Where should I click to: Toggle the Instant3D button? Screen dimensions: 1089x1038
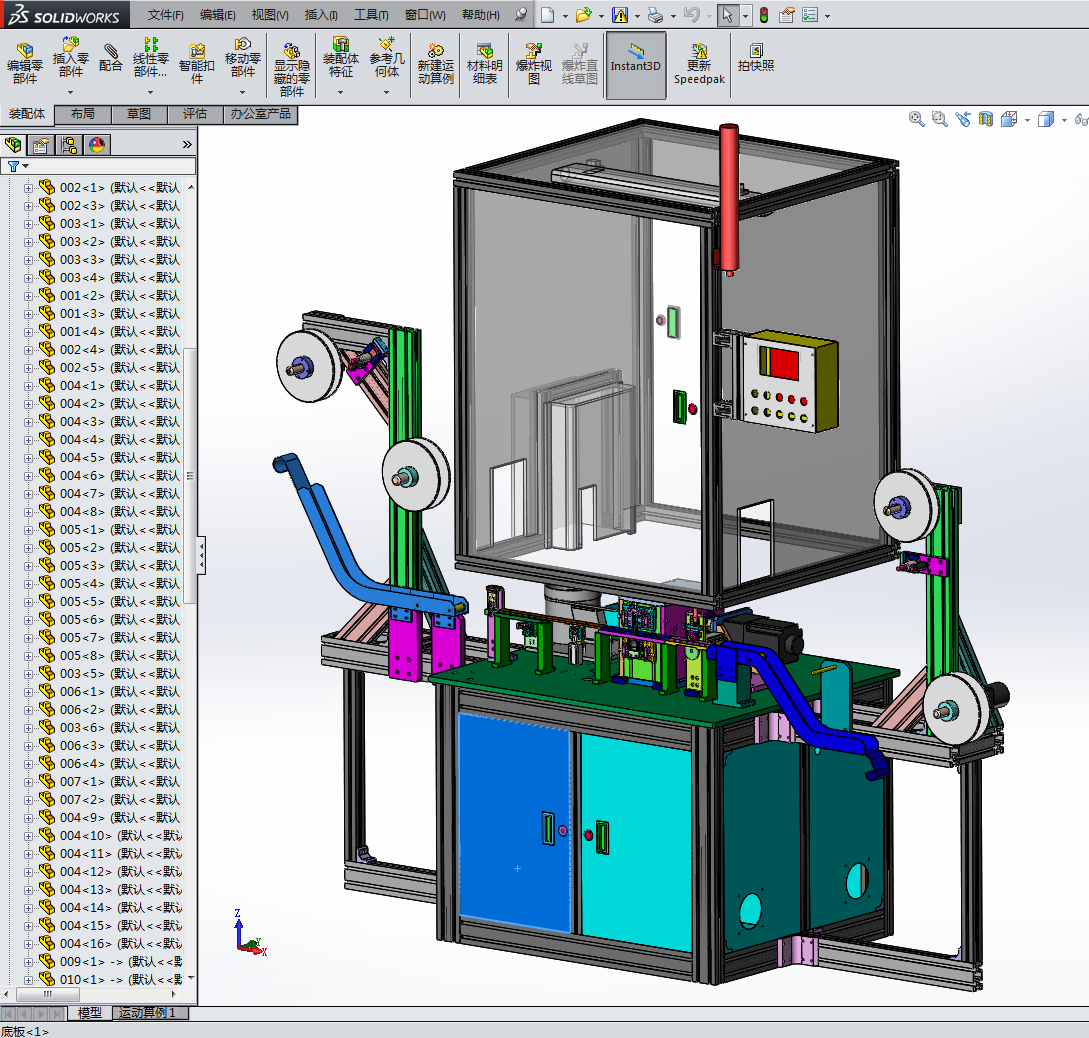[x=636, y=58]
